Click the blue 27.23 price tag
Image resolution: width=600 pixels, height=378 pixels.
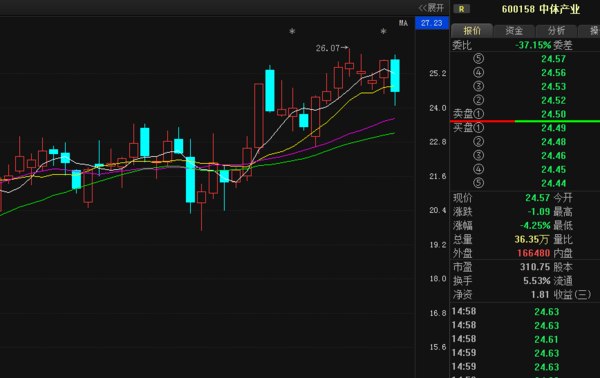pyautogui.click(x=432, y=23)
